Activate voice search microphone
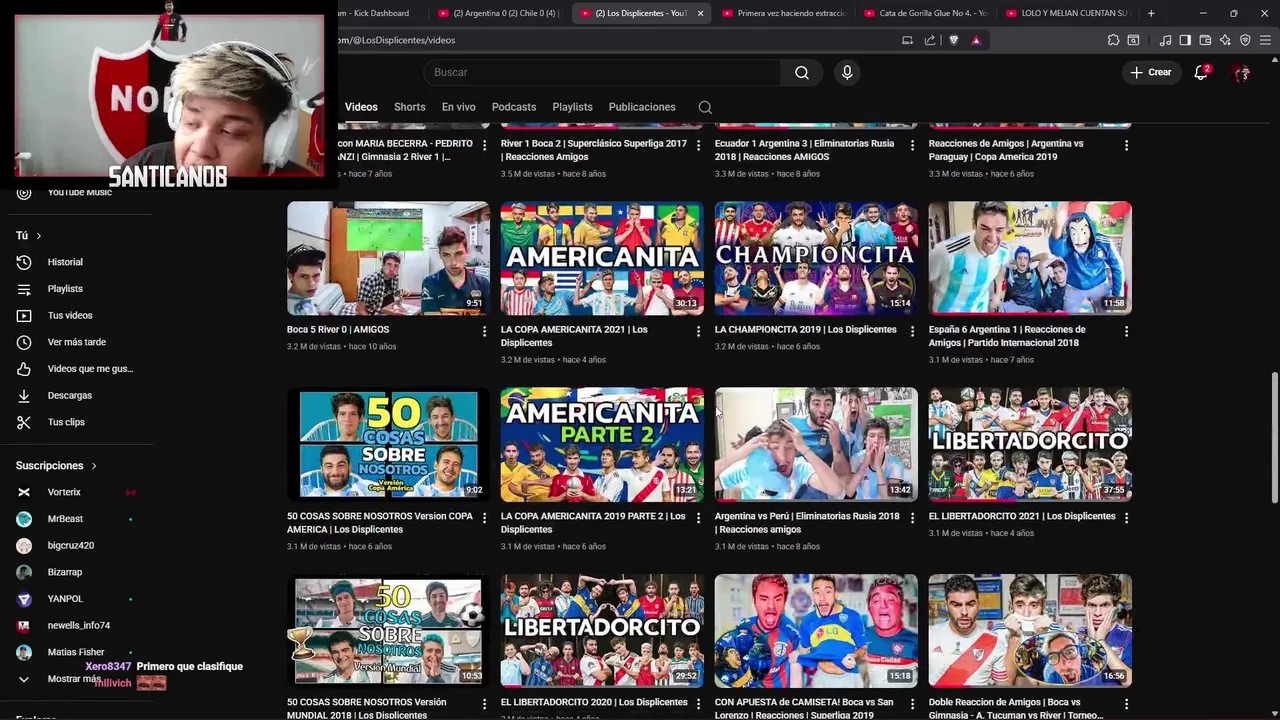Viewport: 1280px width, 720px height. (847, 72)
